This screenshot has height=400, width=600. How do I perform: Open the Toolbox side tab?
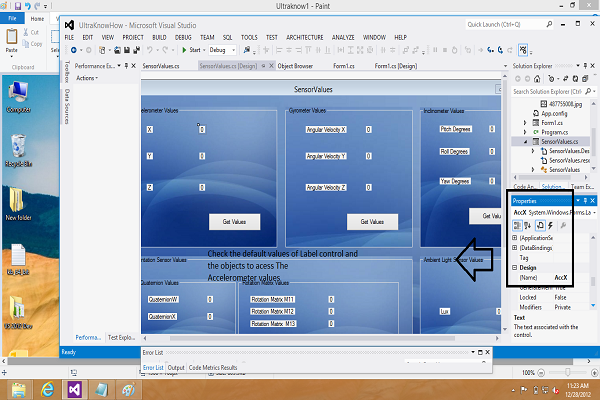point(67,72)
